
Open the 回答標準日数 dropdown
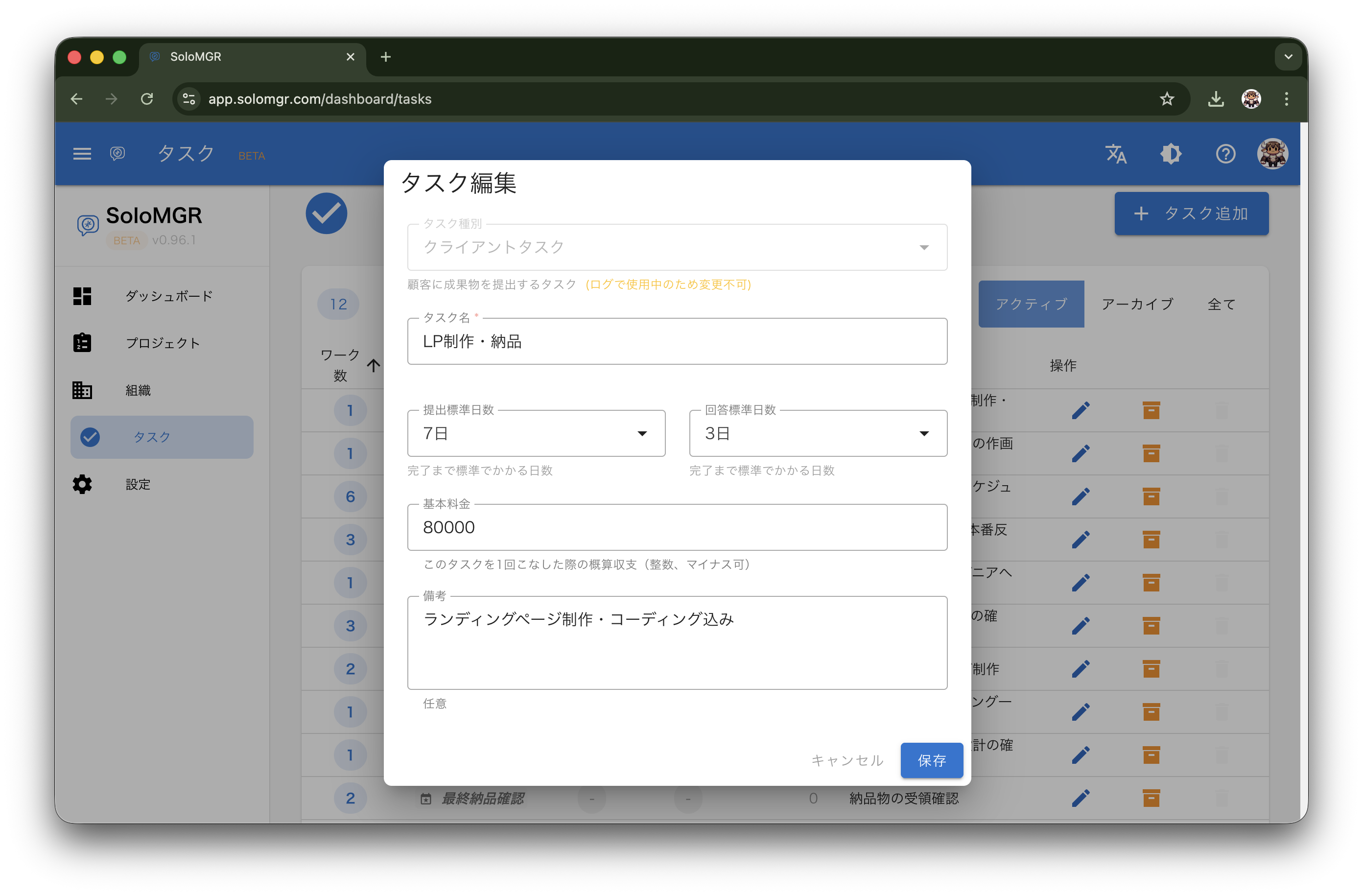[x=924, y=434]
